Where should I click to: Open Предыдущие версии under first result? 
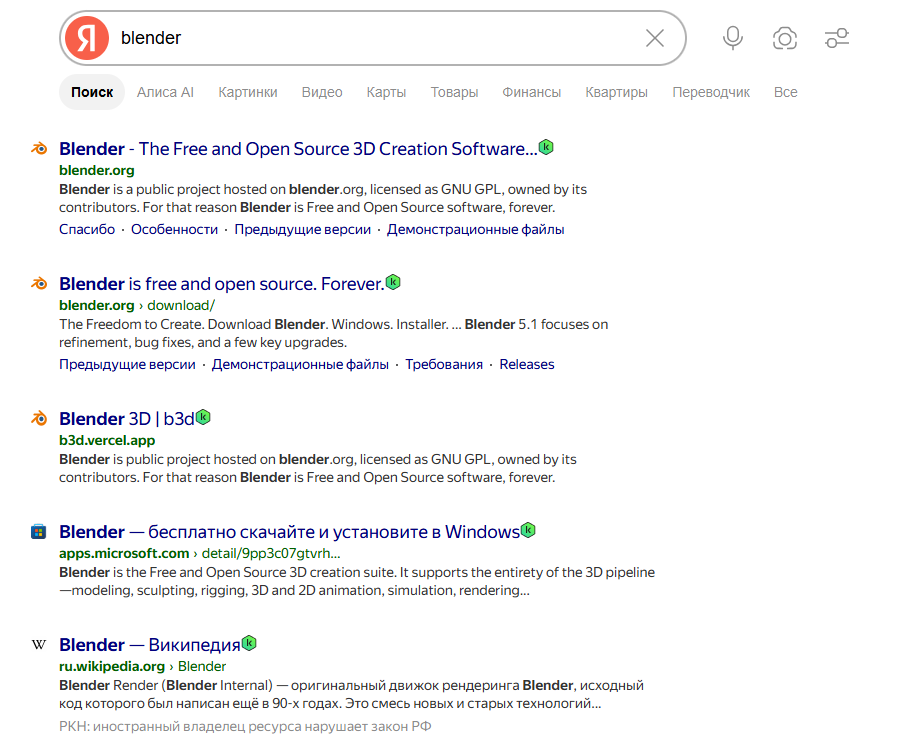click(302, 229)
